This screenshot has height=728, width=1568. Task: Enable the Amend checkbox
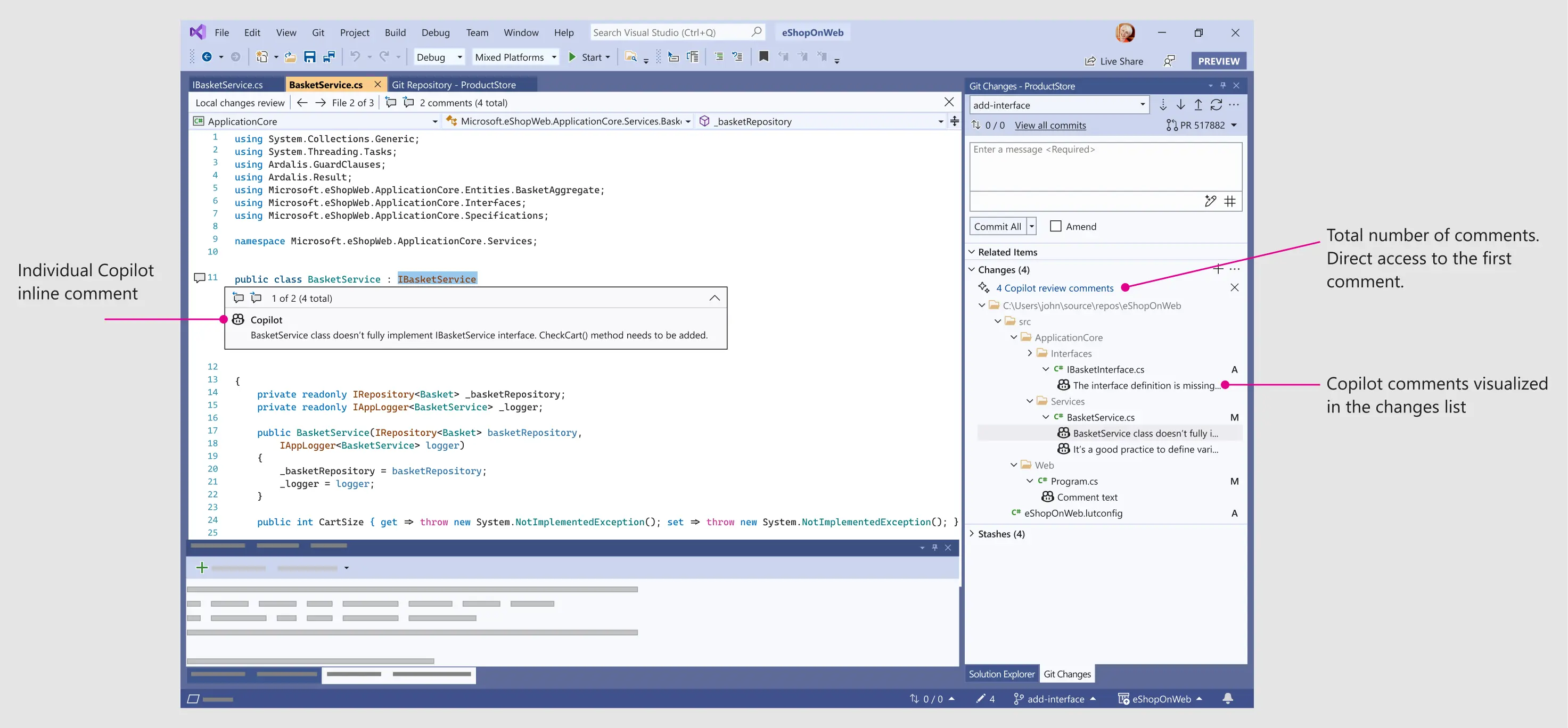tap(1055, 226)
